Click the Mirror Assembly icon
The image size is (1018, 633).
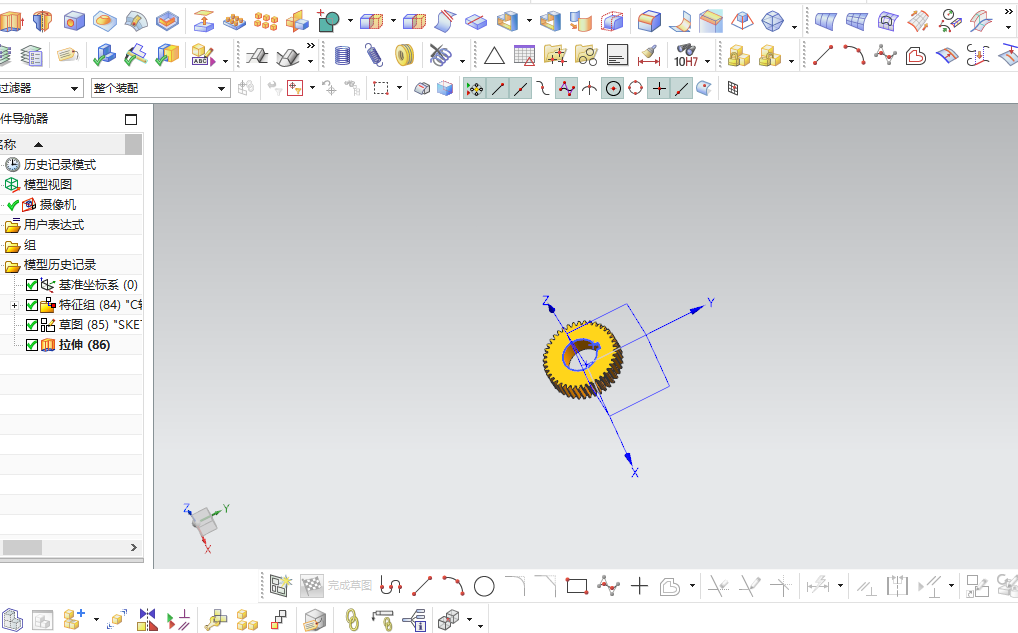[147, 620]
